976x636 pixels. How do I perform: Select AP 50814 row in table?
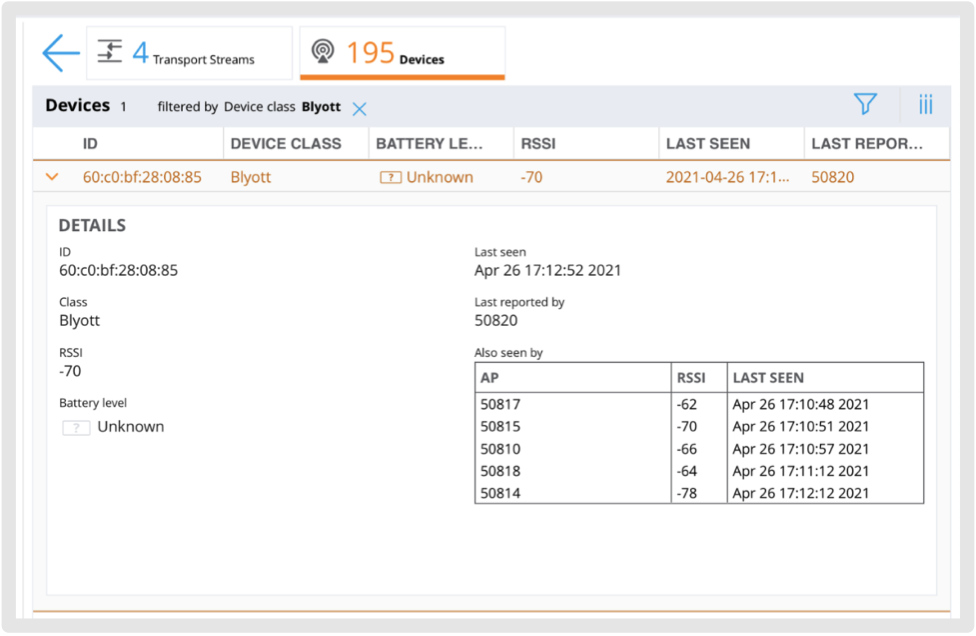click(501, 493)
